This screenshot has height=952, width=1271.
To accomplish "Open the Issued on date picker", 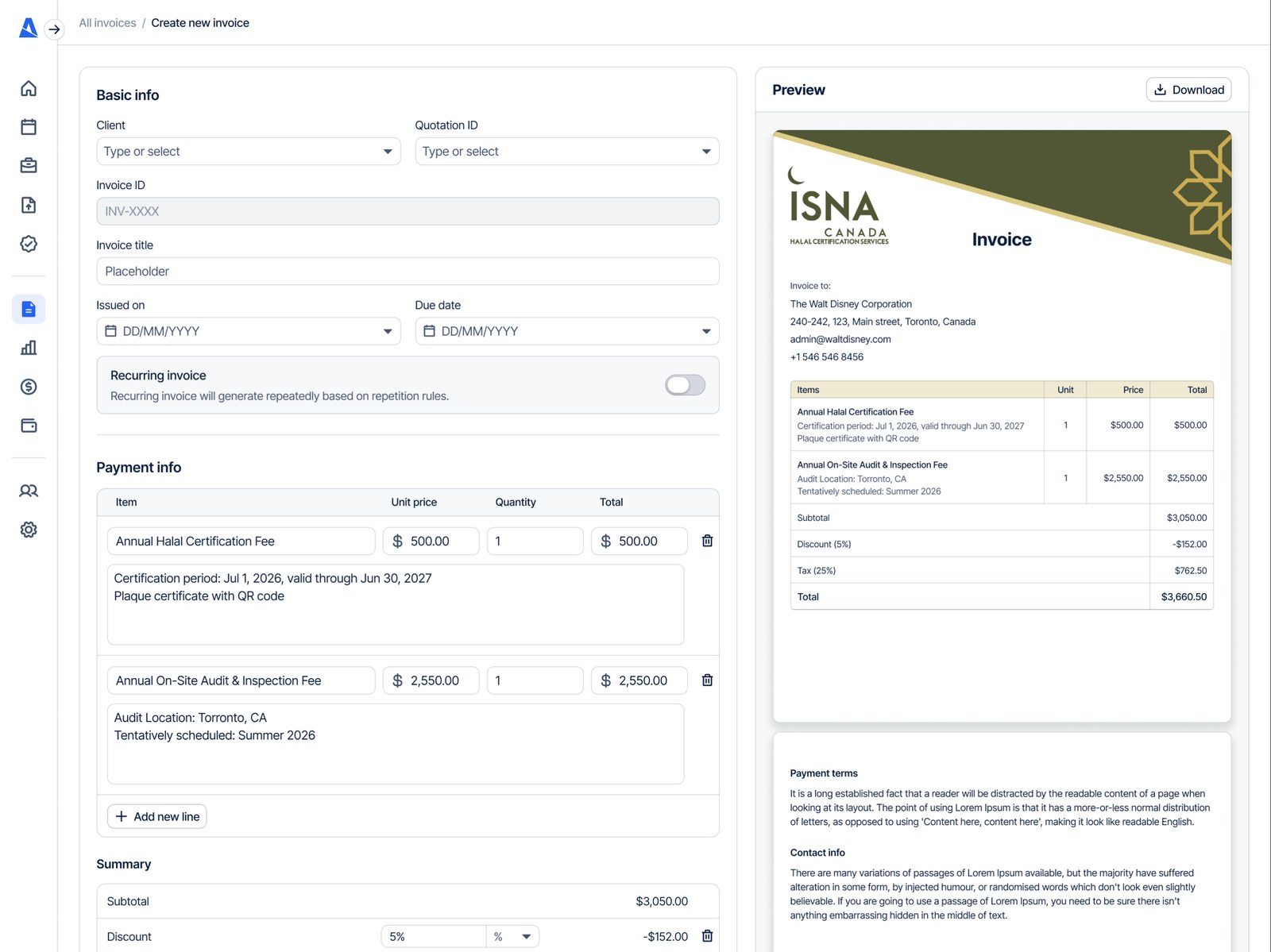I will [249, 331].
